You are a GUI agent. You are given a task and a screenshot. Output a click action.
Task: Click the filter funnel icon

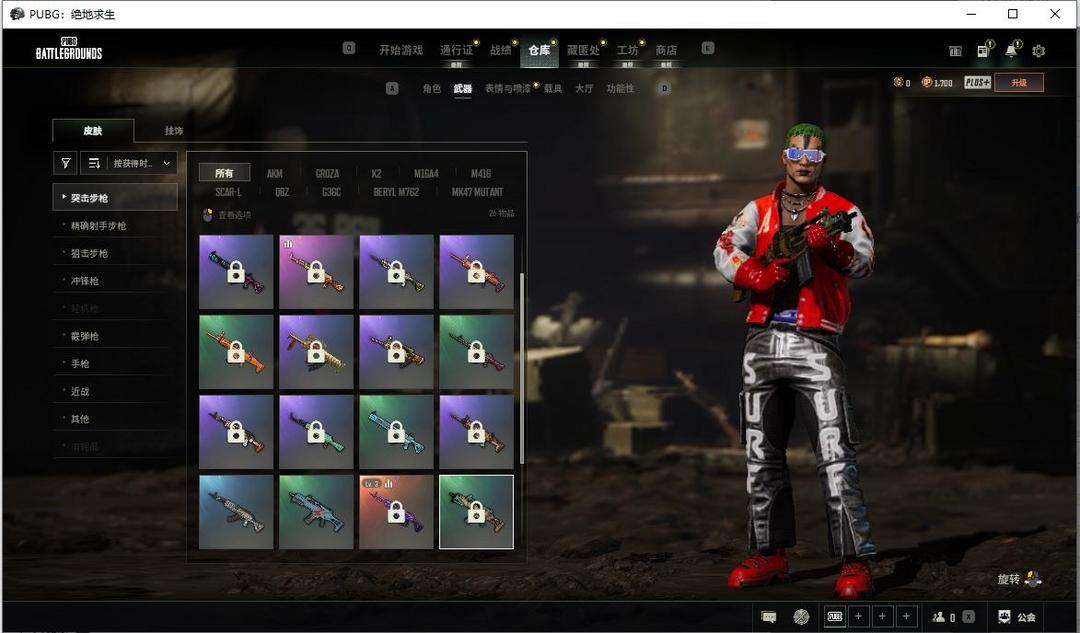(x=66, y=163)
